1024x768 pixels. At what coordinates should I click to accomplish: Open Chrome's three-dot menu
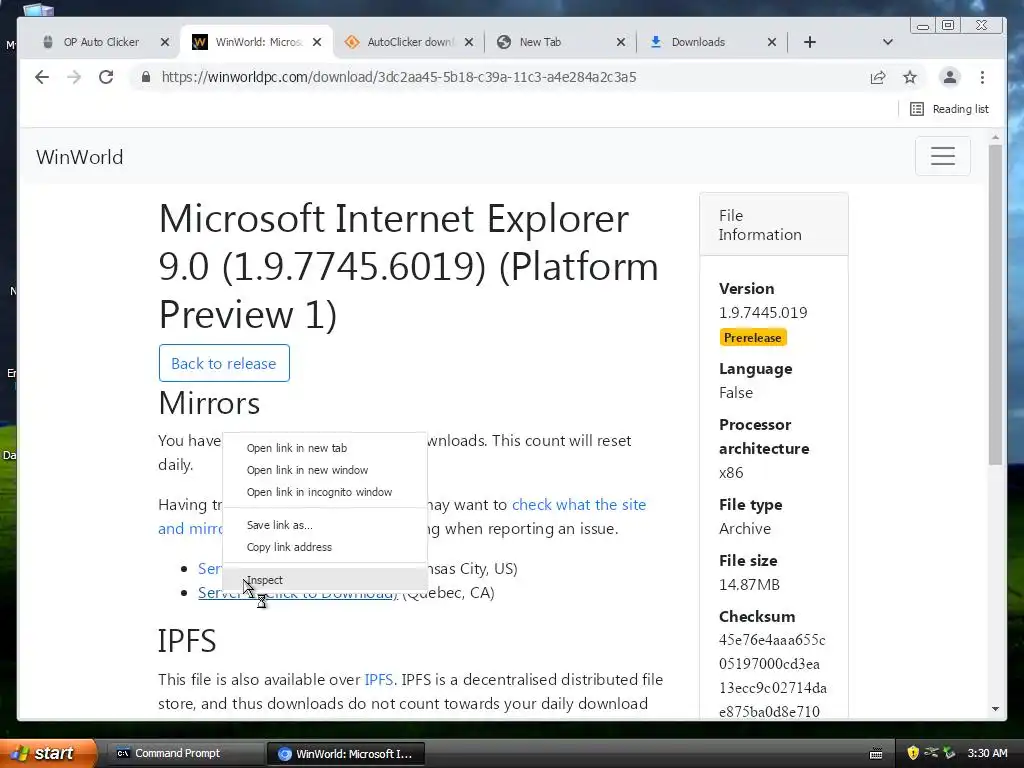[x=982, y=78]
